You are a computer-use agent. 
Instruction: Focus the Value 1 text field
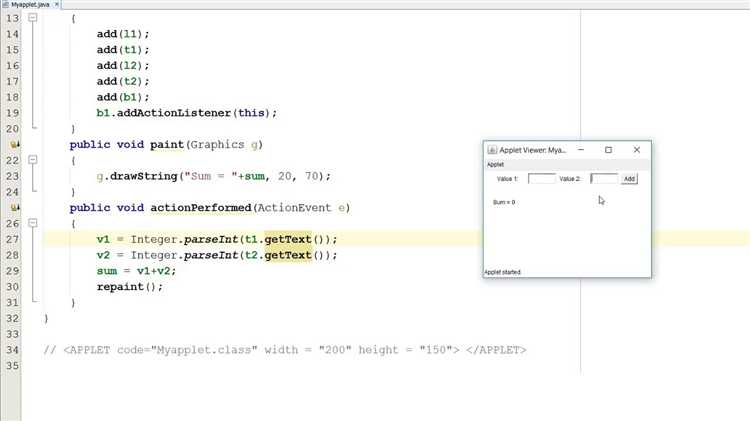541,178
